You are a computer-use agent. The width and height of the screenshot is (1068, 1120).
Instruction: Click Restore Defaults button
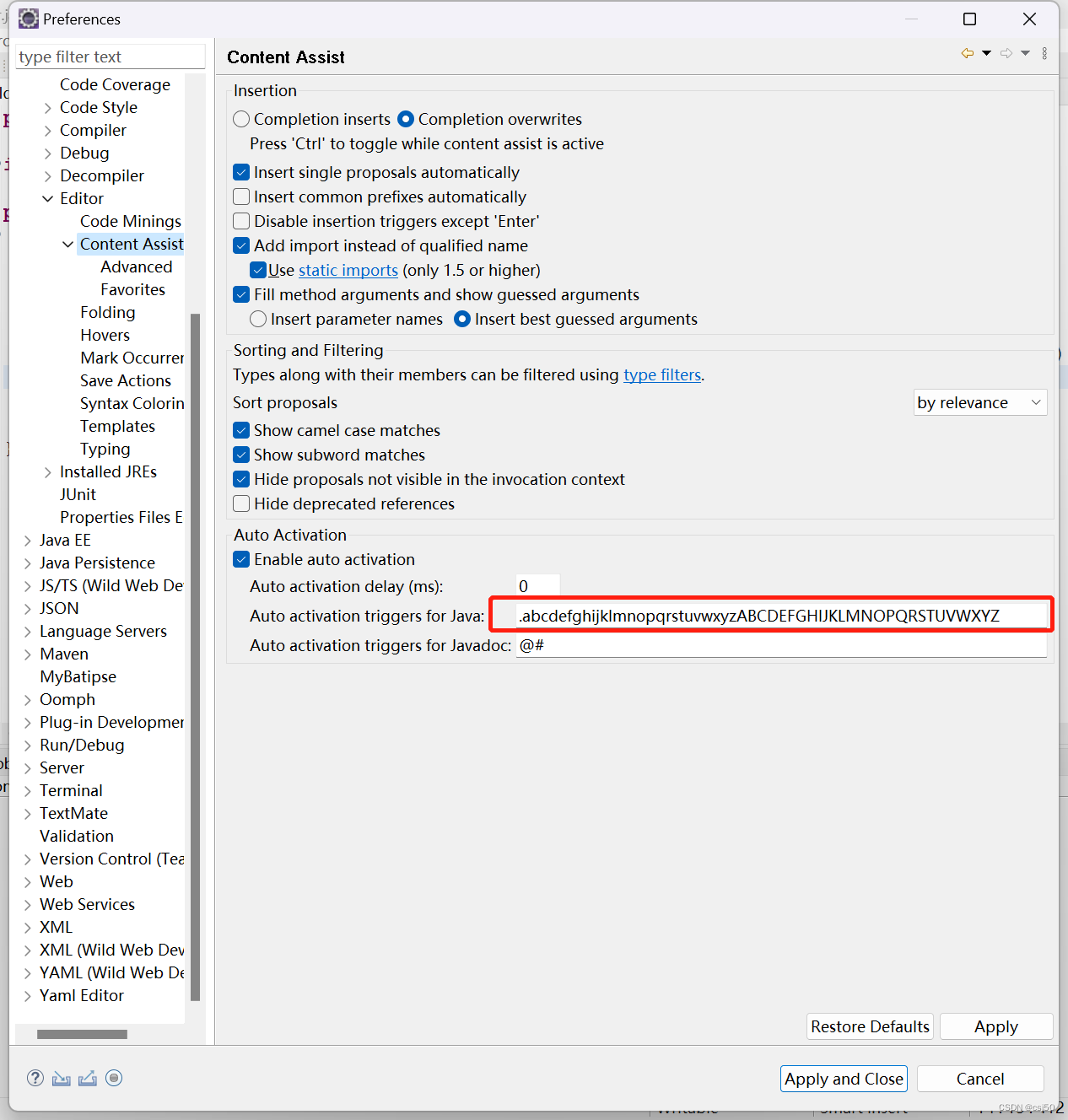click(870, 1026)
